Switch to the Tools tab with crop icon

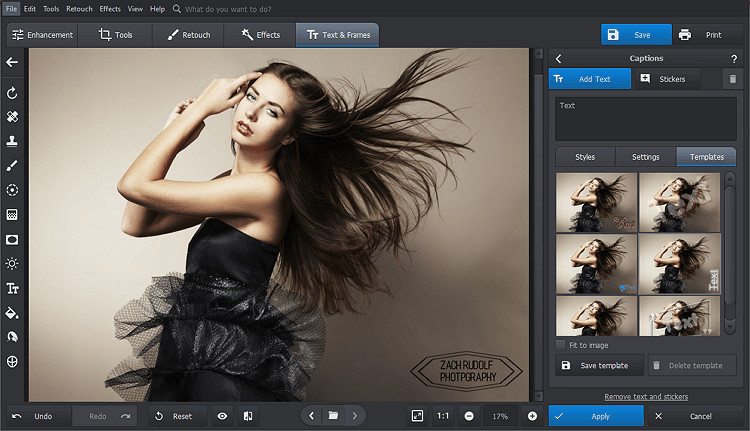(115, 35)
